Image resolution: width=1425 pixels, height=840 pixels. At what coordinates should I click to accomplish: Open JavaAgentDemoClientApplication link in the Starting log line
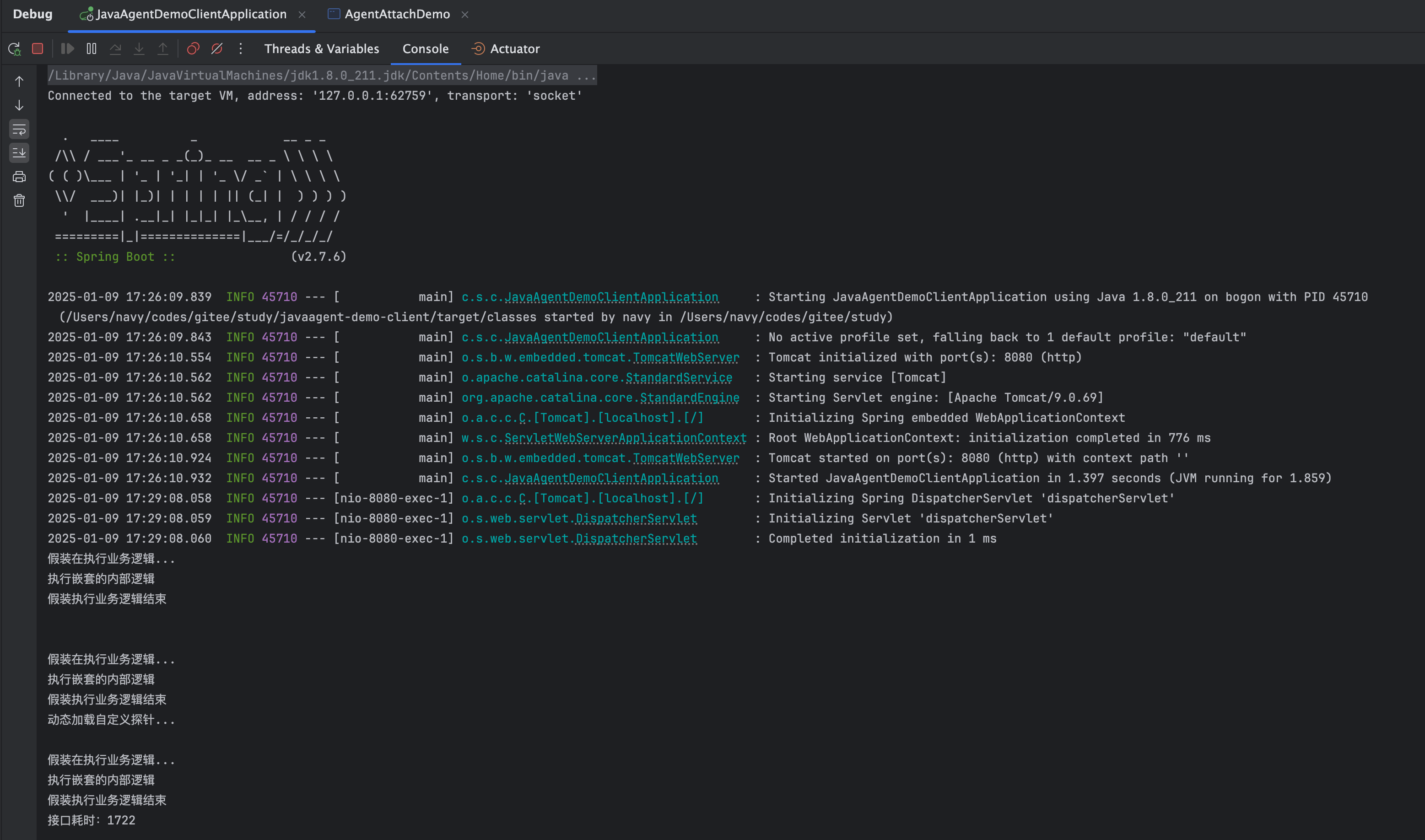[611, 296]
